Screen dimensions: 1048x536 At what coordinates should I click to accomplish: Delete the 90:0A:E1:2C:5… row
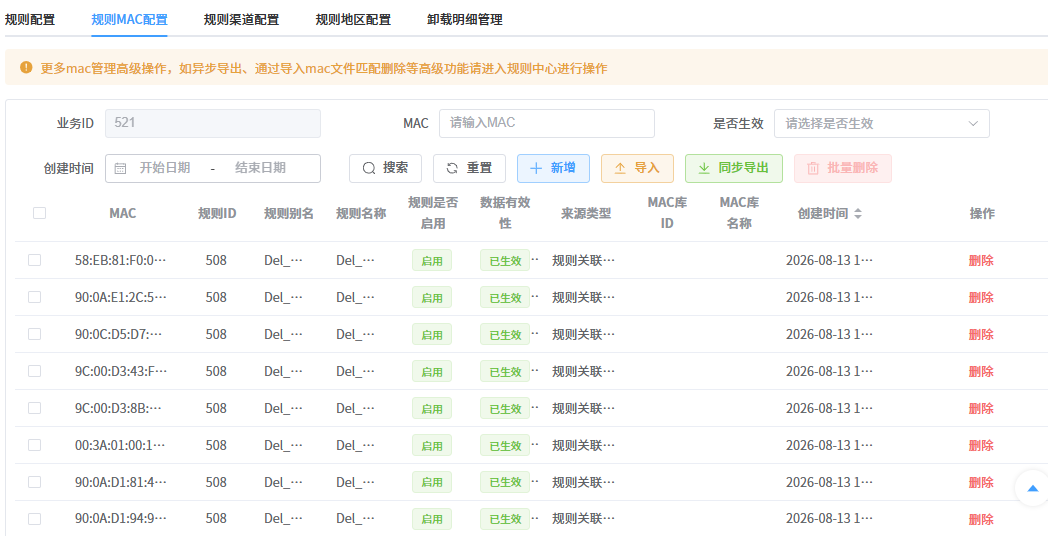coord(981,297)
